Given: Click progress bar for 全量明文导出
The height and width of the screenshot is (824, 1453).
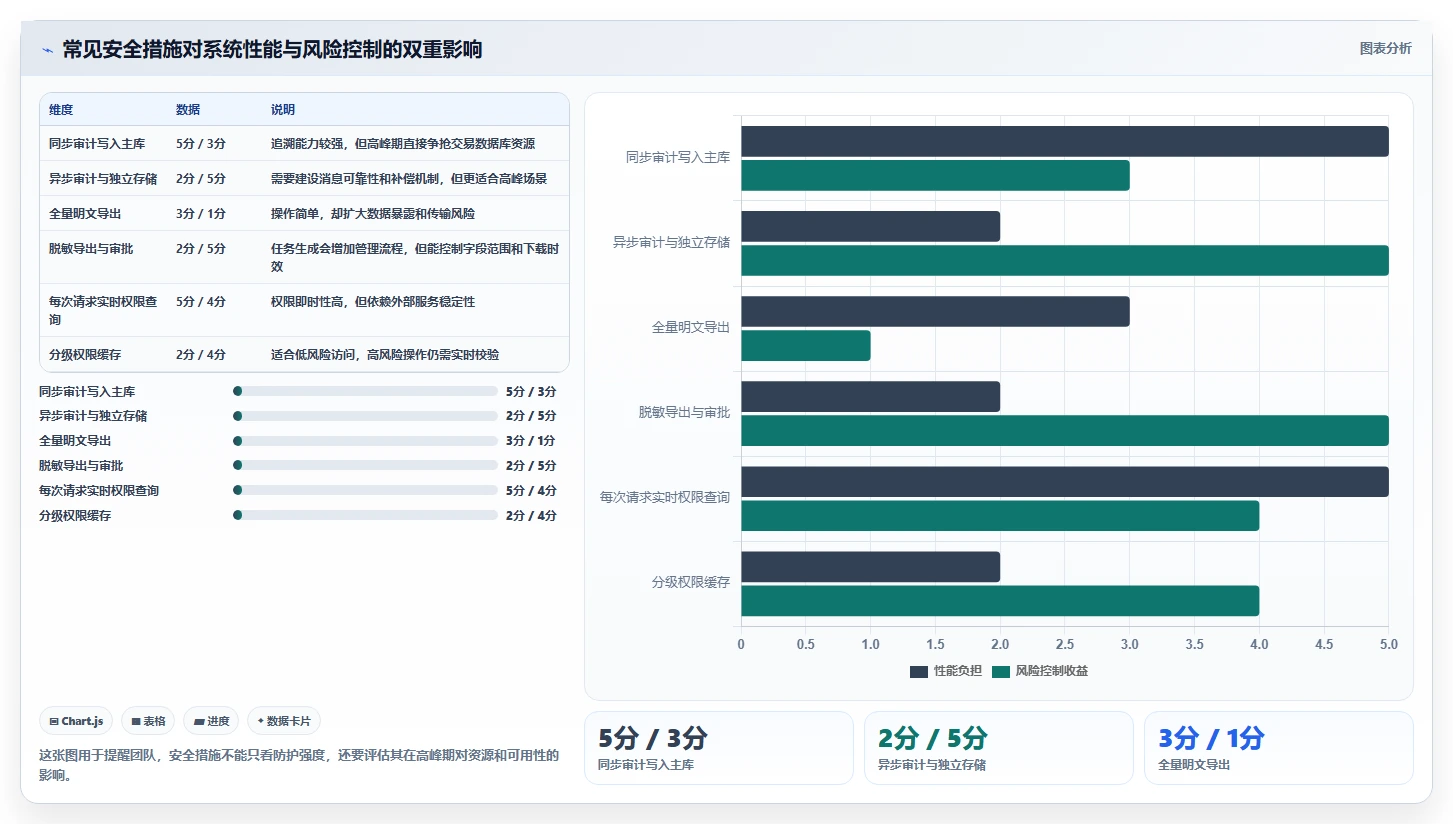Looking at the screenshot, I should click(x=364, y=441).
